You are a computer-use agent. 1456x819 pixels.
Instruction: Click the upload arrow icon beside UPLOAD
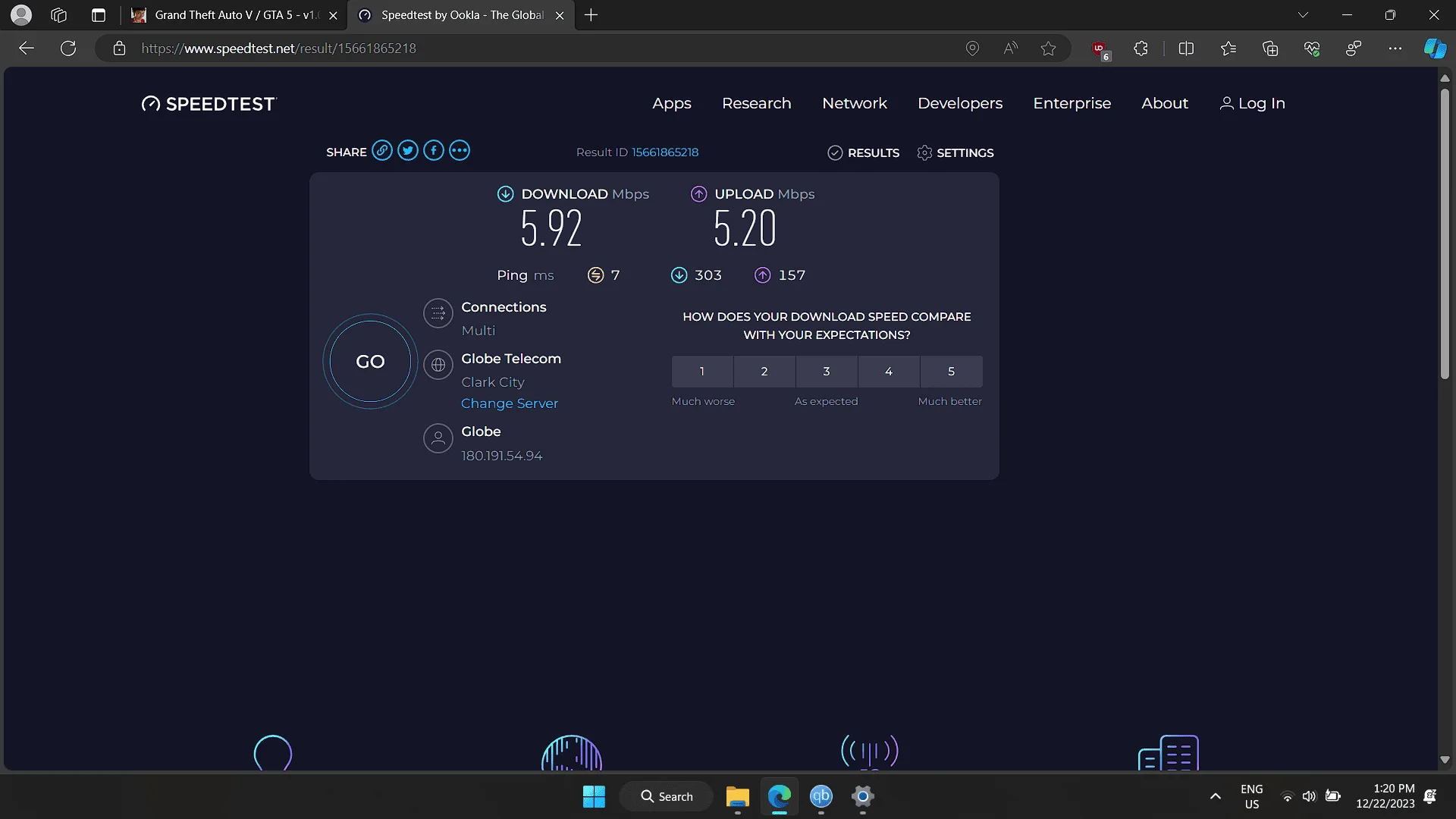(698, 194)
